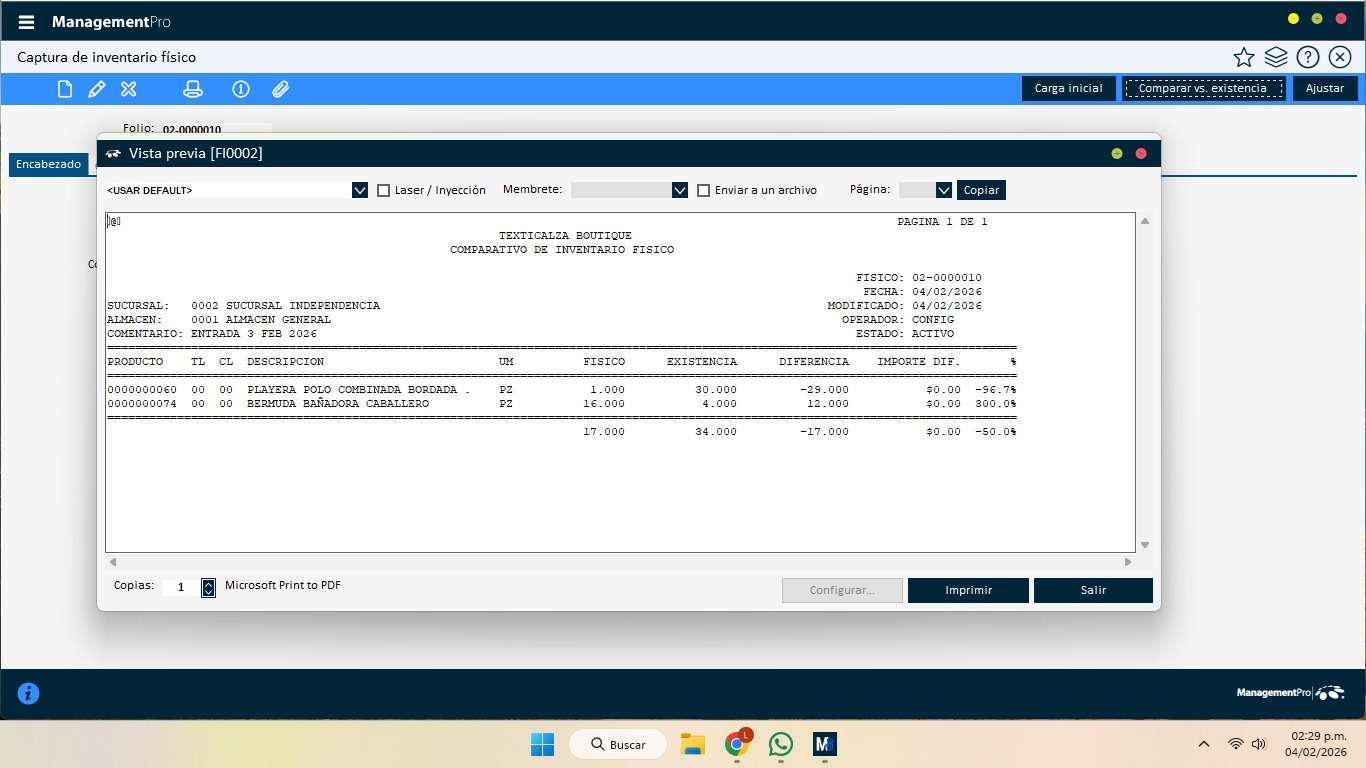Adjust the Copias number stepper

coord(208,588)
